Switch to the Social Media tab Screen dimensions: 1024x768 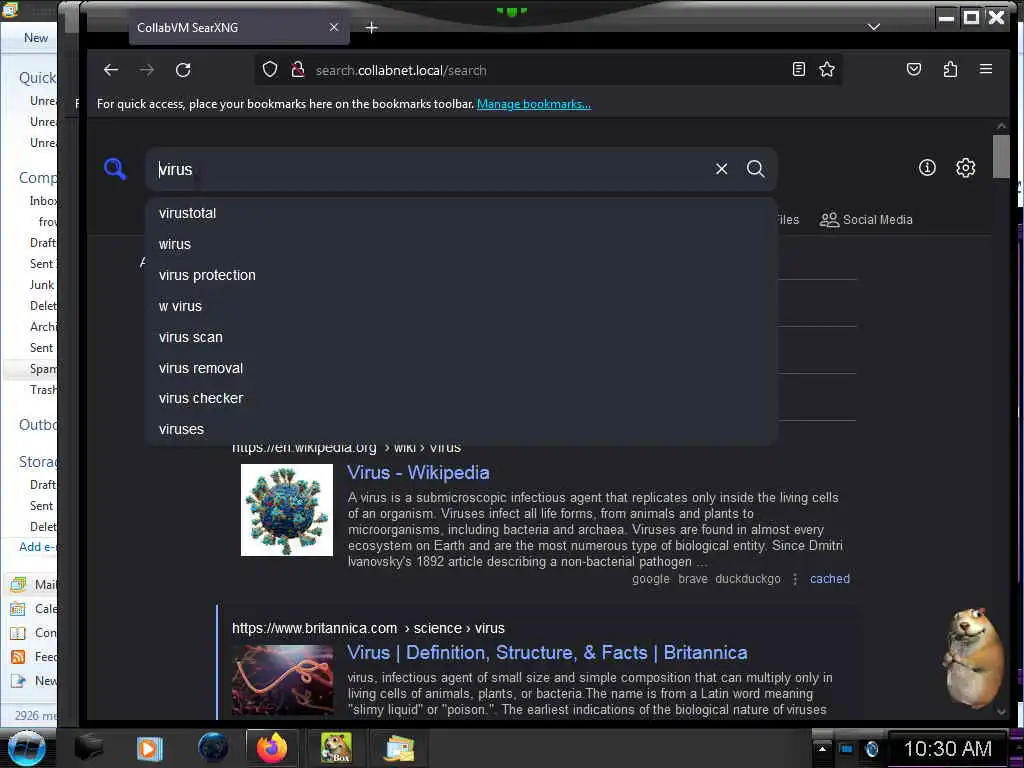(866, 219)
